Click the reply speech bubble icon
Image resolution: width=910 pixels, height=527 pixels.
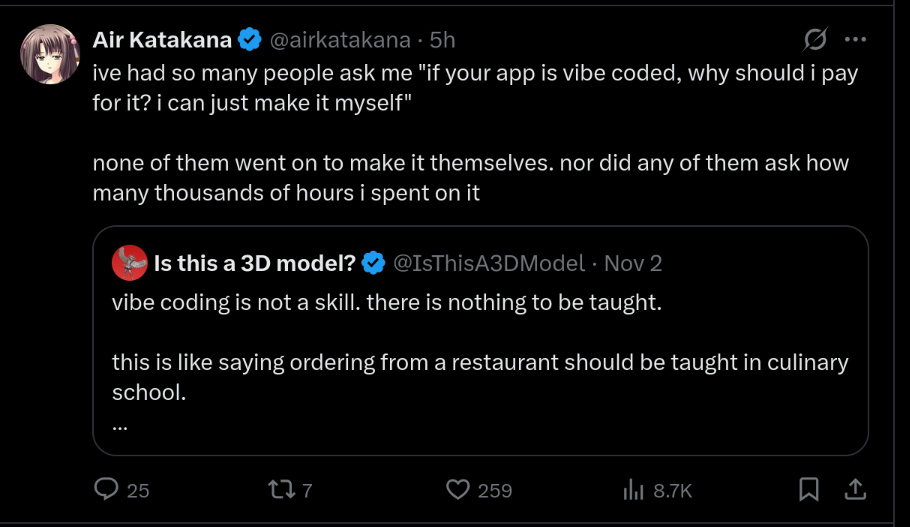pyautogui.click(x=107, y=489)
